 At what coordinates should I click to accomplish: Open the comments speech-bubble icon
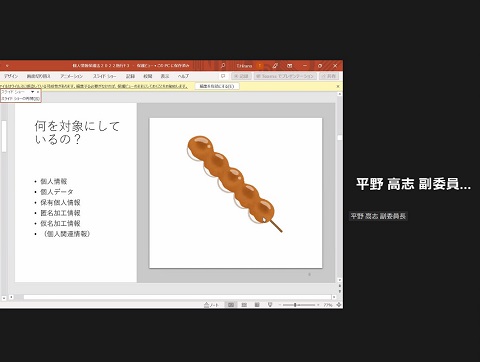[x=223, y=76]
